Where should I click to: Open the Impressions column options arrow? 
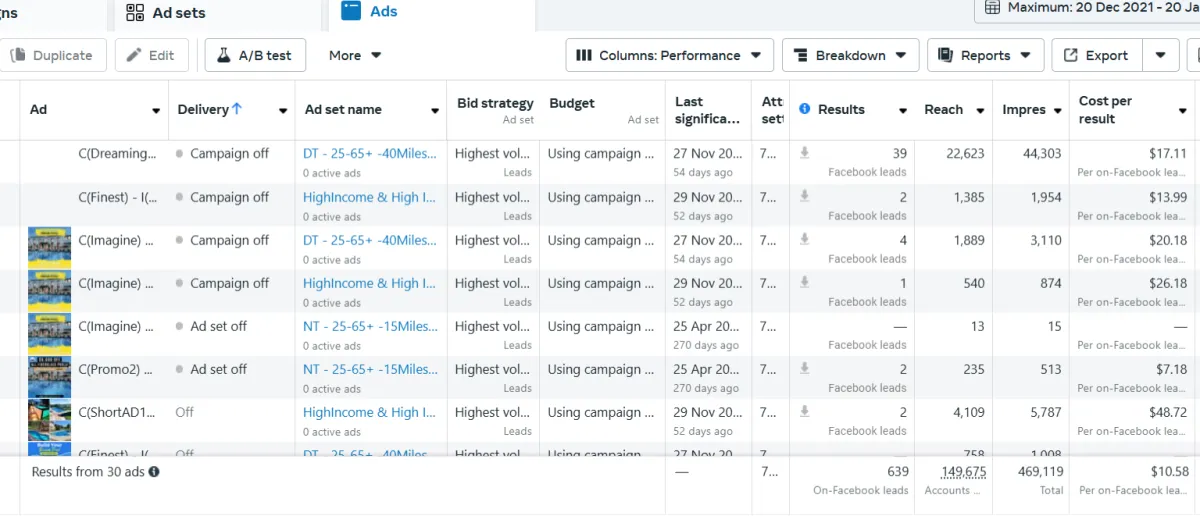(x=1058, y=111)
